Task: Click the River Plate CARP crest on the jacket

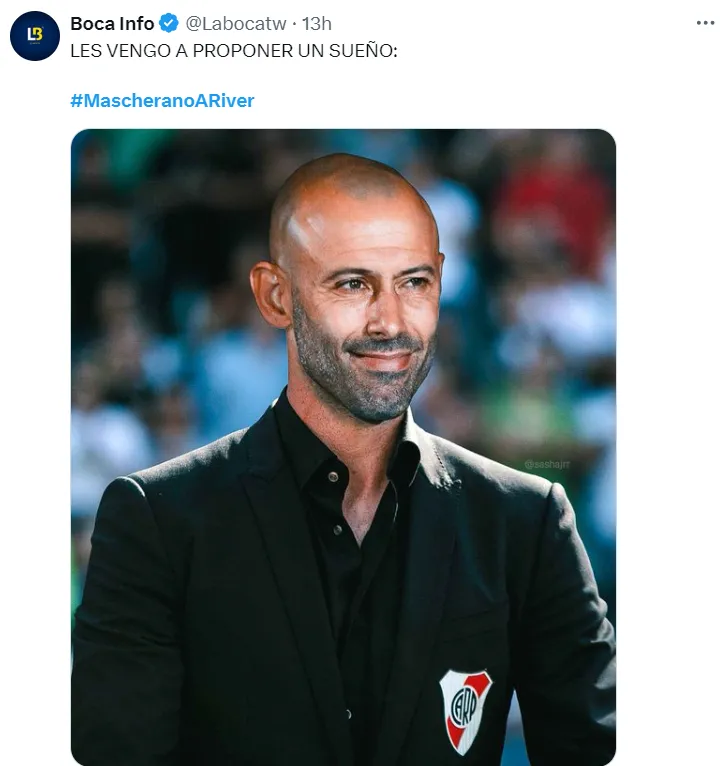Action: pyautogui.click(x=465, y=711)
